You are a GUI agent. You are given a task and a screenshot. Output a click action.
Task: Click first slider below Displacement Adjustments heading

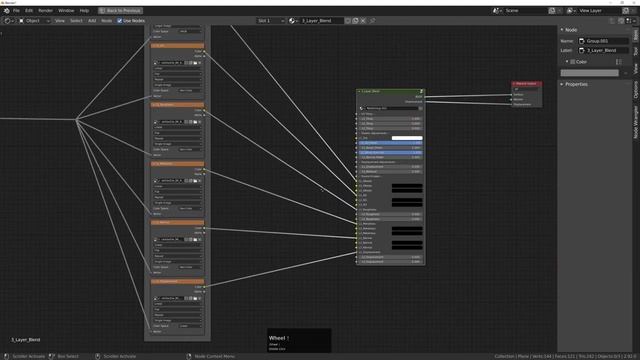pos(391,167)
